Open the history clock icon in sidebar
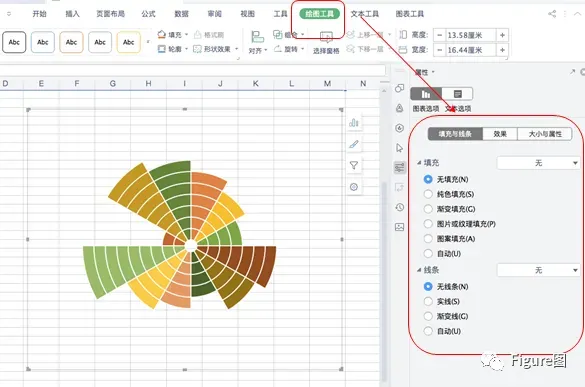 [400, 207]
